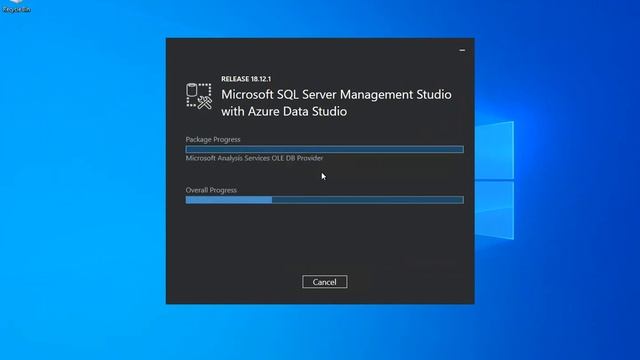Cancel the SSMS installation

pyautogui.click(x=324, y=282)
